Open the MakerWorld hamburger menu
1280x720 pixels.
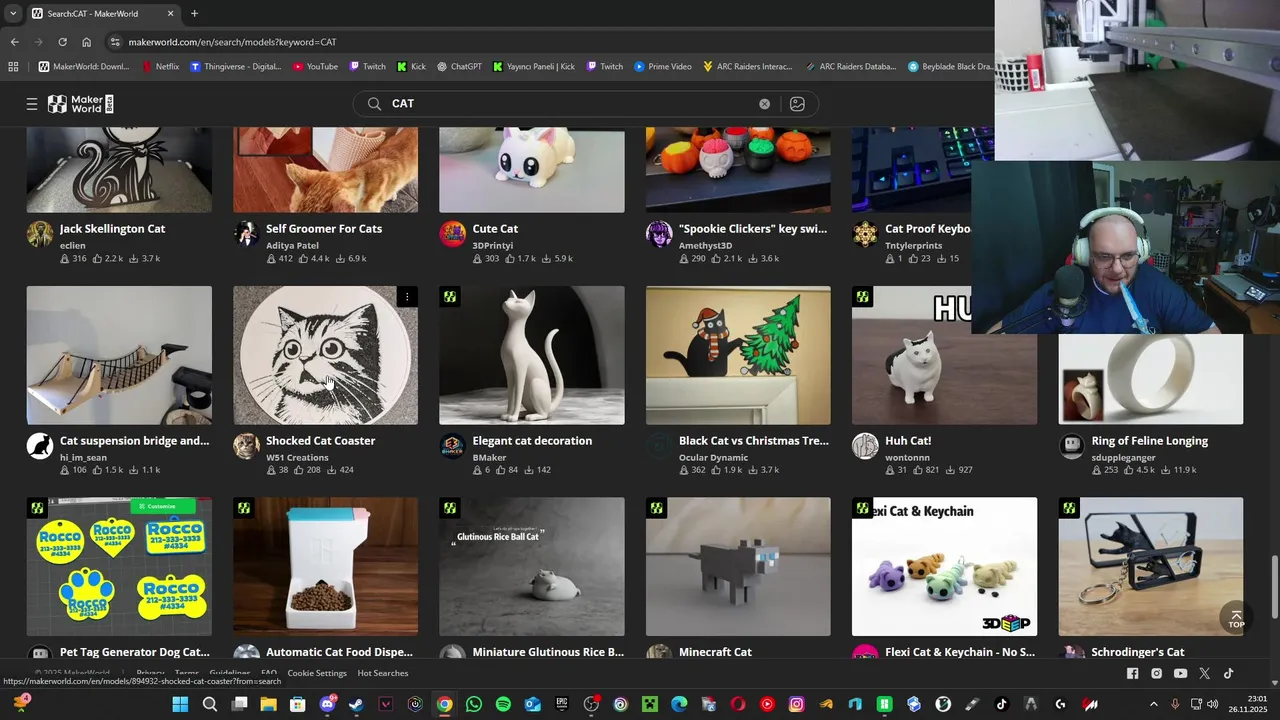pos(32,104)
